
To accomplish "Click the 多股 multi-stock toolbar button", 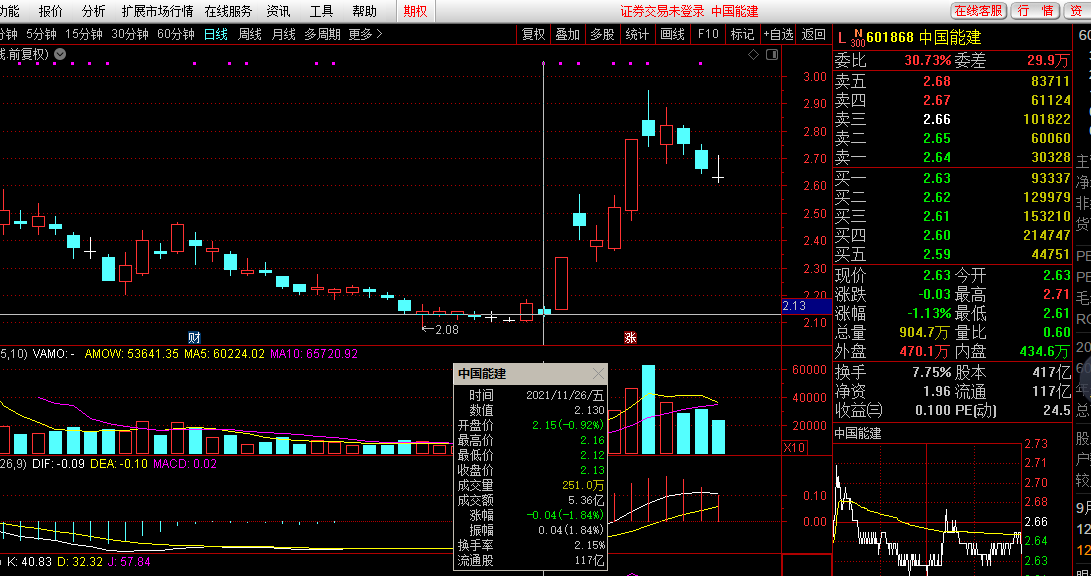I will click(x=603, y=34).
